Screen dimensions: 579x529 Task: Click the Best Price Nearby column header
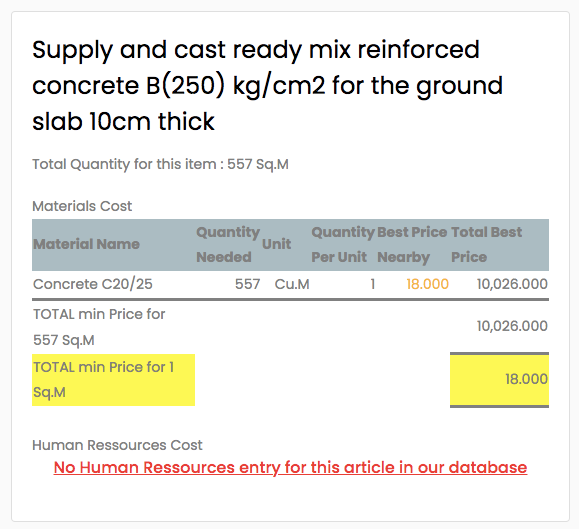point(412,244)
